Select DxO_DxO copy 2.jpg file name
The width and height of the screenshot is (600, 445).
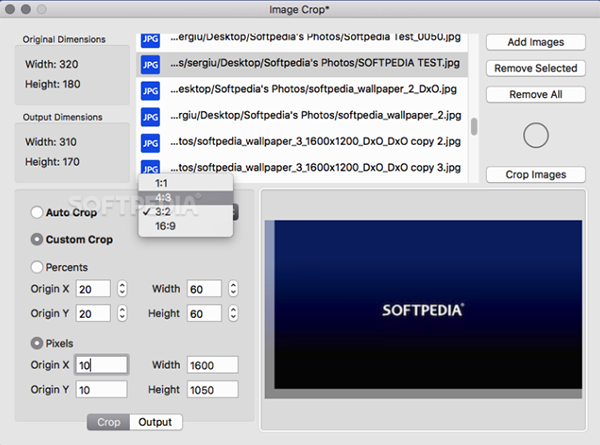click(x=315, y=142)
